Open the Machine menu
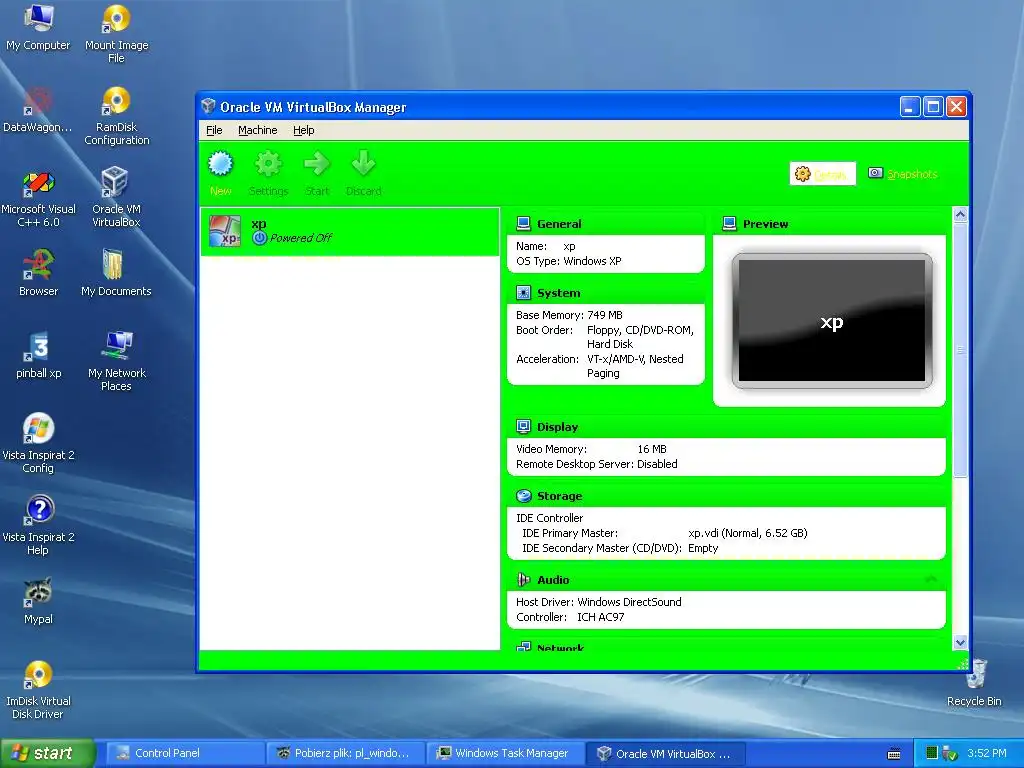Viewport: 1024px width, 768px height. (257, 130)
